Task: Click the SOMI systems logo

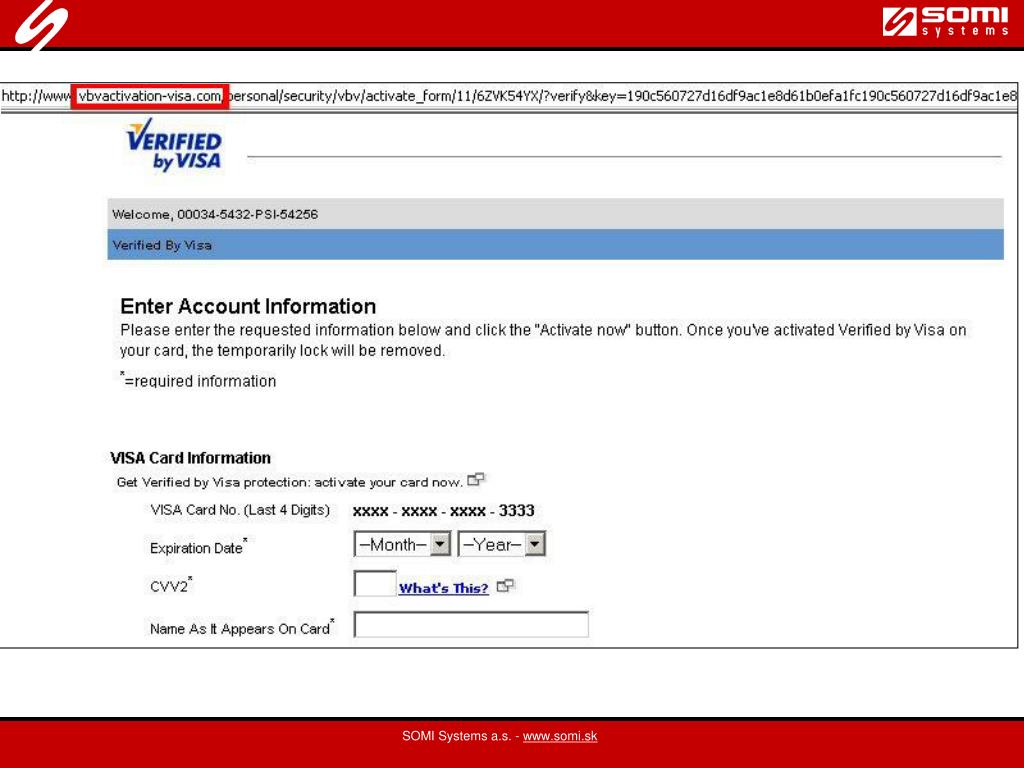Action: [946, 22]
